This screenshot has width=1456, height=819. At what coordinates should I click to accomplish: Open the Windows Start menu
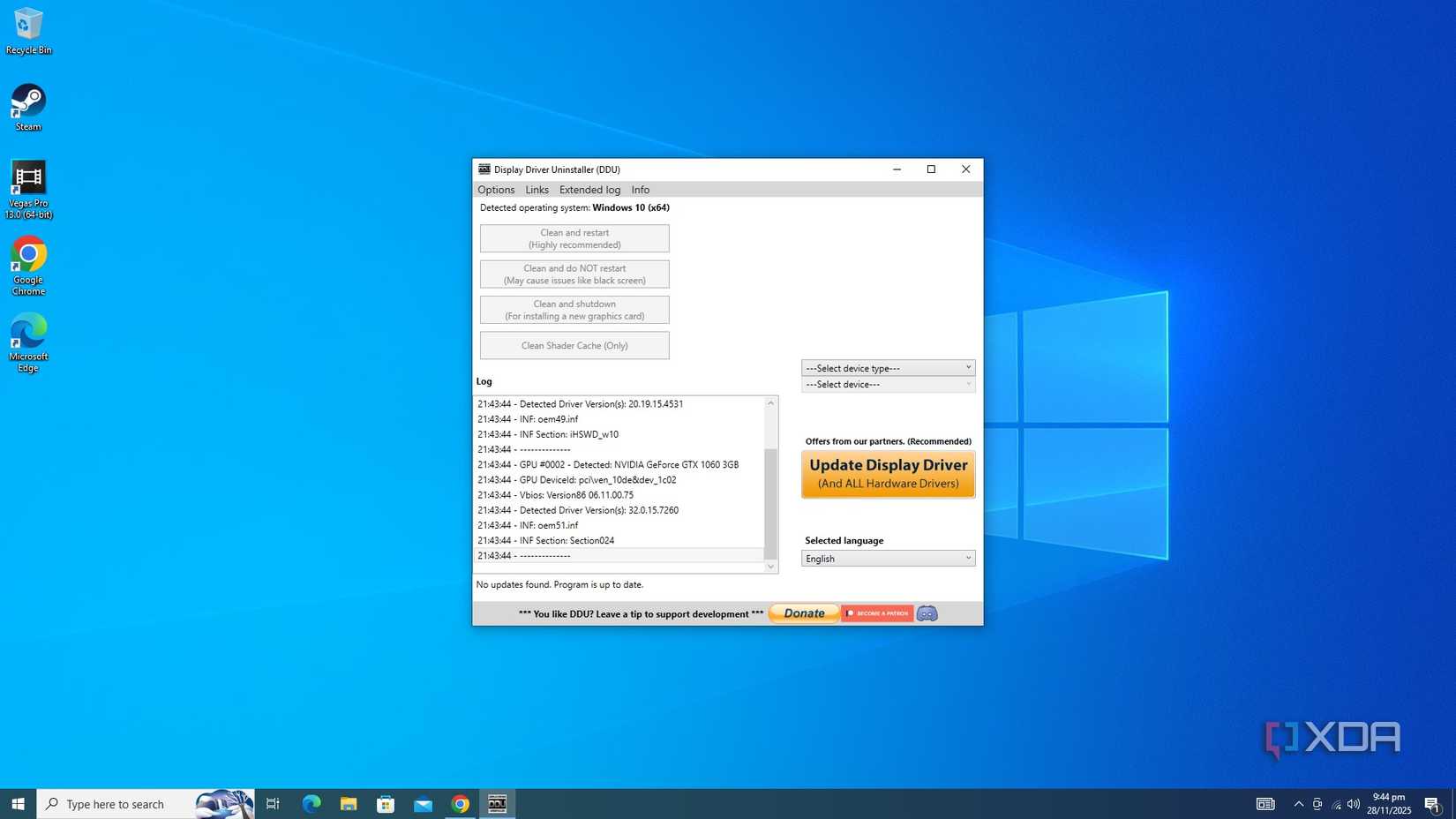click(x=18, y=804)
